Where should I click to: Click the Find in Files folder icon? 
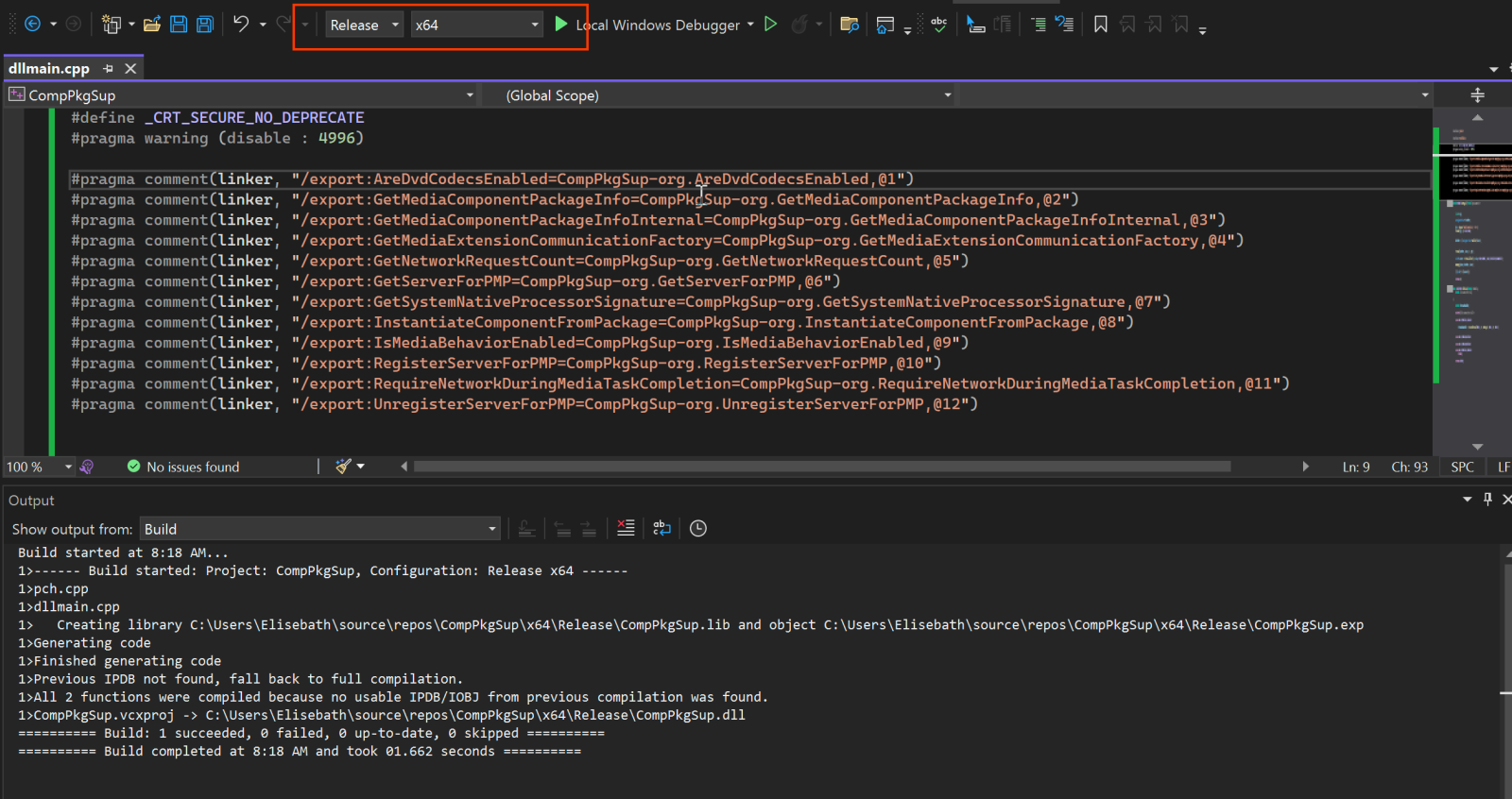[x=849, y=25]
